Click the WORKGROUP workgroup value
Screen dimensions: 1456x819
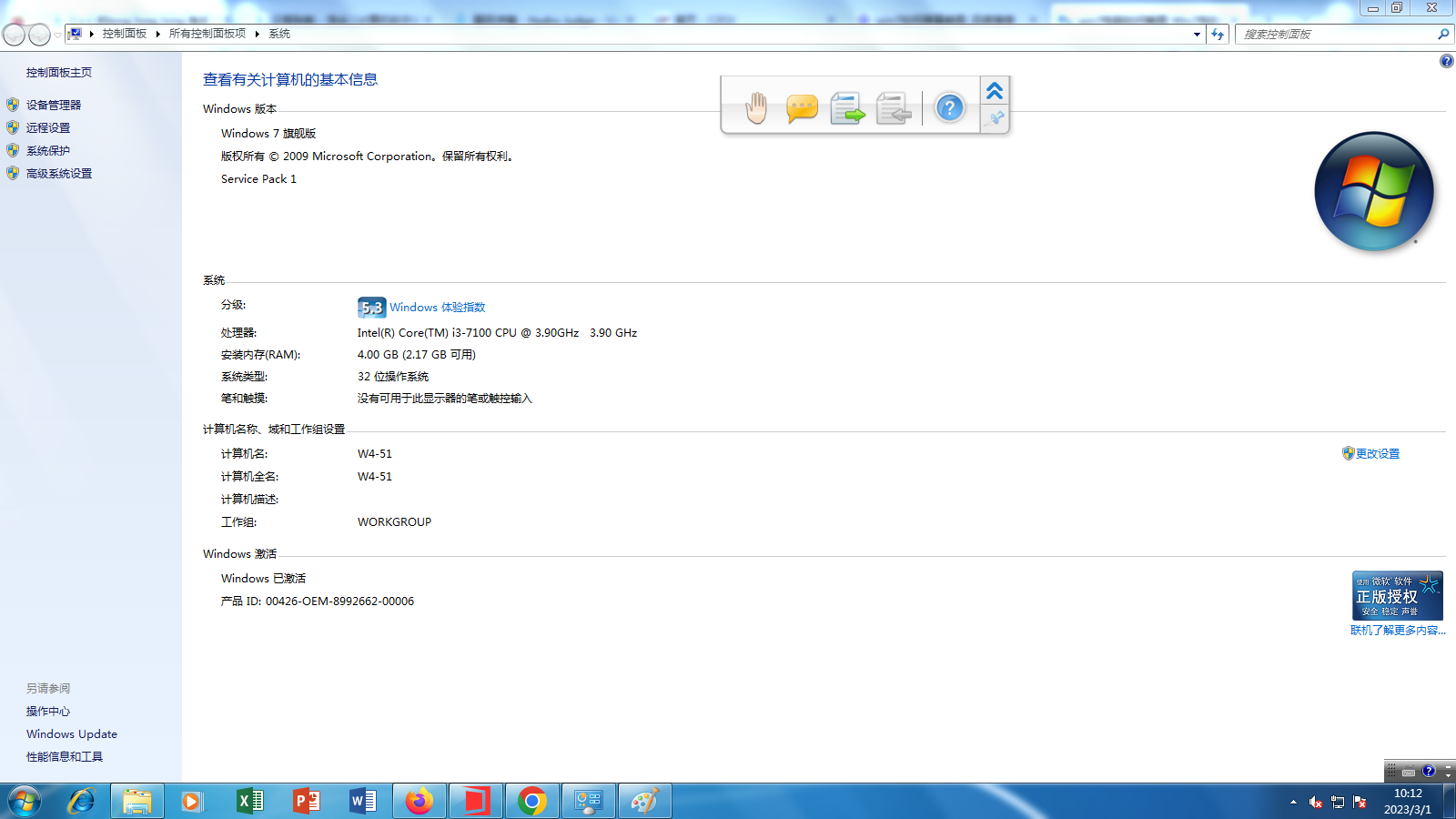pos(395,522)
